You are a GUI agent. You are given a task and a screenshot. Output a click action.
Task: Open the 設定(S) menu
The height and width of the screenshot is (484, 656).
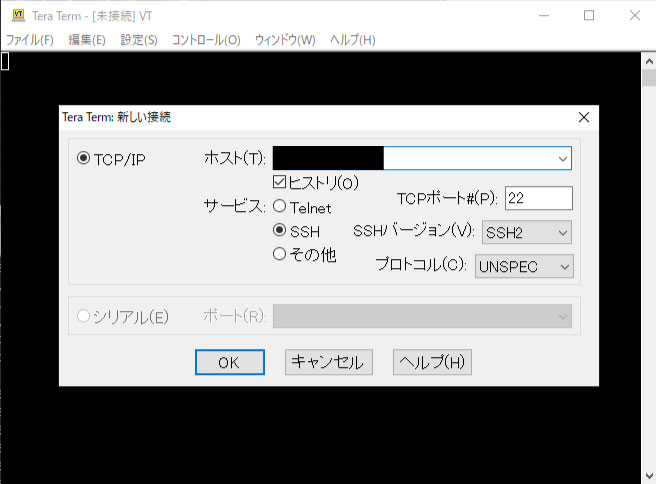(139, 40)
